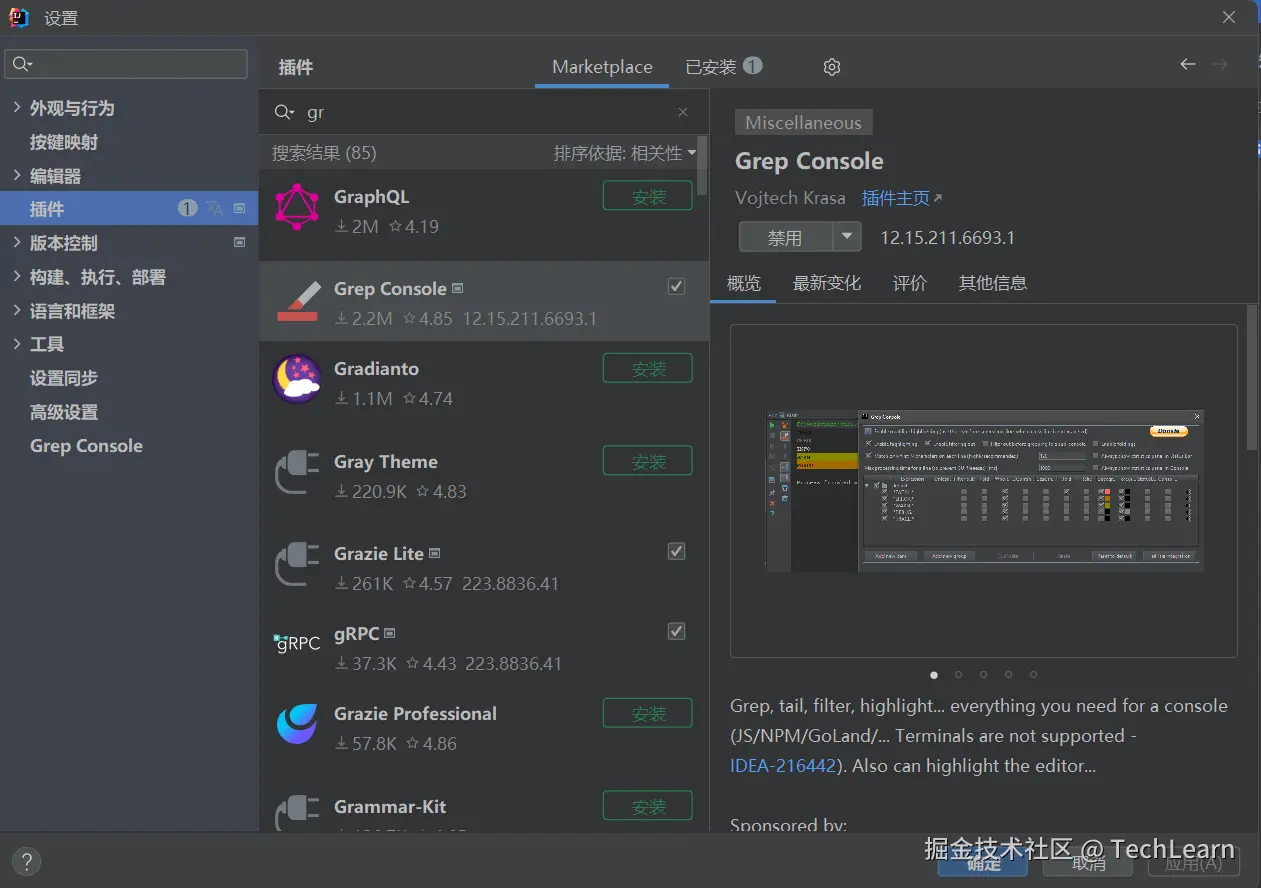Install the Gradianto plugin
The height and width of the screenshot is (888, 1261).
tap(648, 368)
